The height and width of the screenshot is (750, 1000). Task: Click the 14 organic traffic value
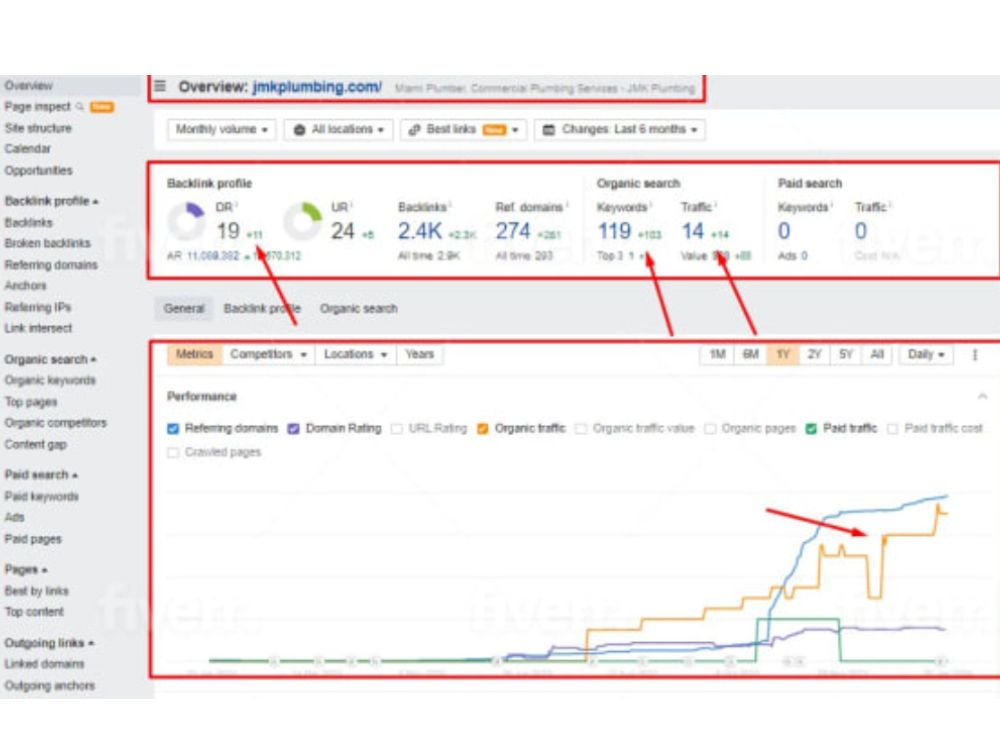(x=693, y=231)
